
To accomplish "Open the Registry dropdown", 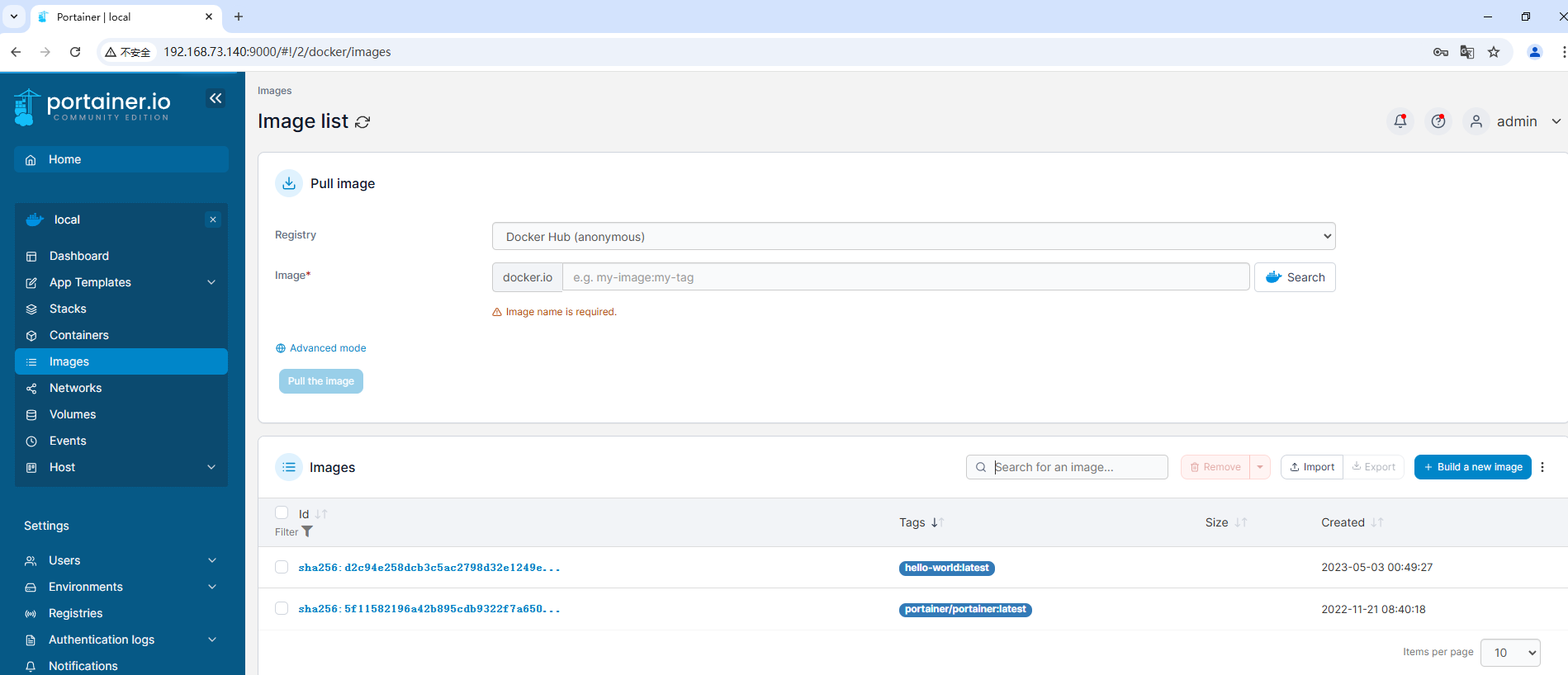I will (913, 236).
